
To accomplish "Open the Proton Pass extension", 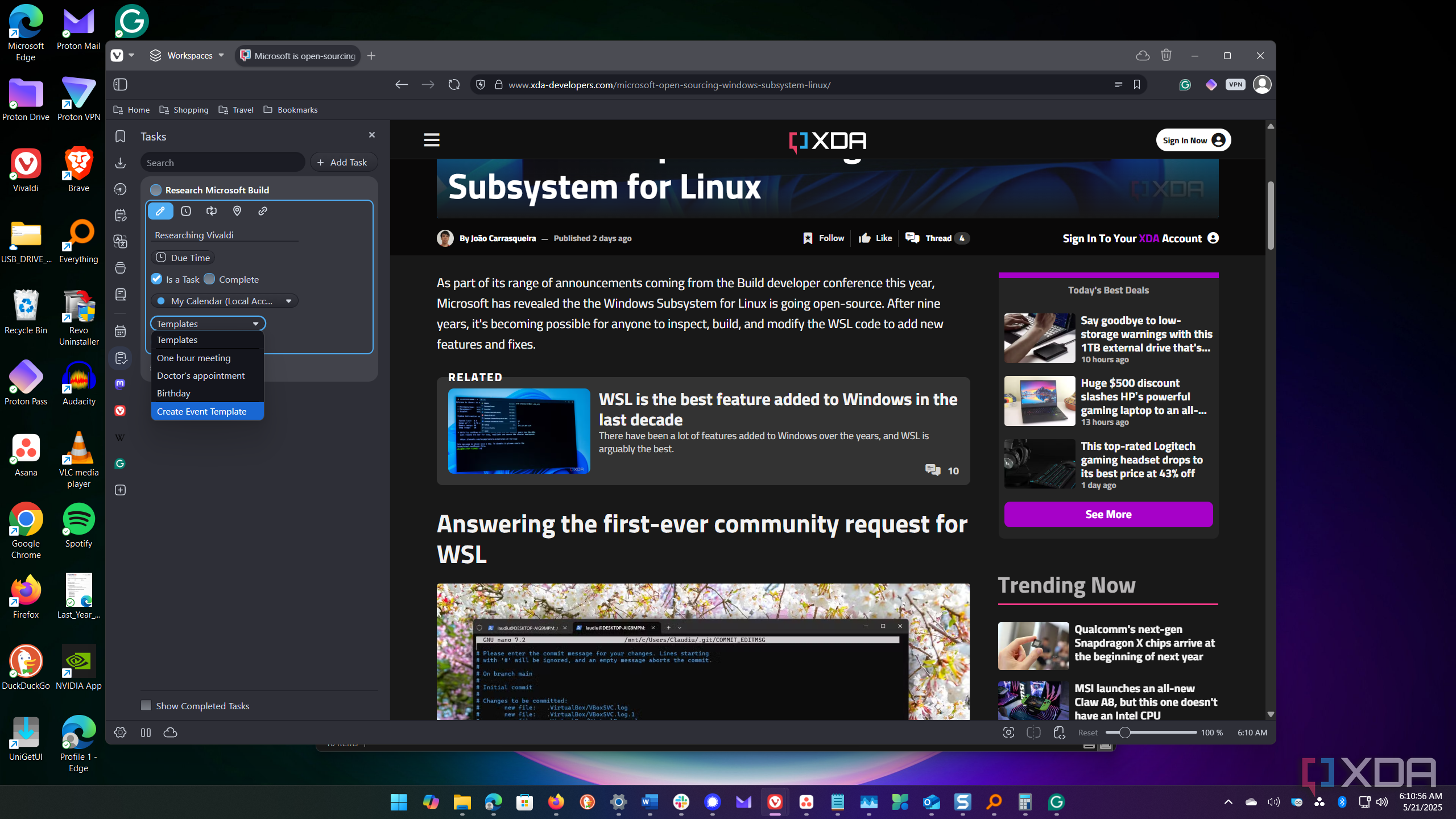I will 1211,85.
